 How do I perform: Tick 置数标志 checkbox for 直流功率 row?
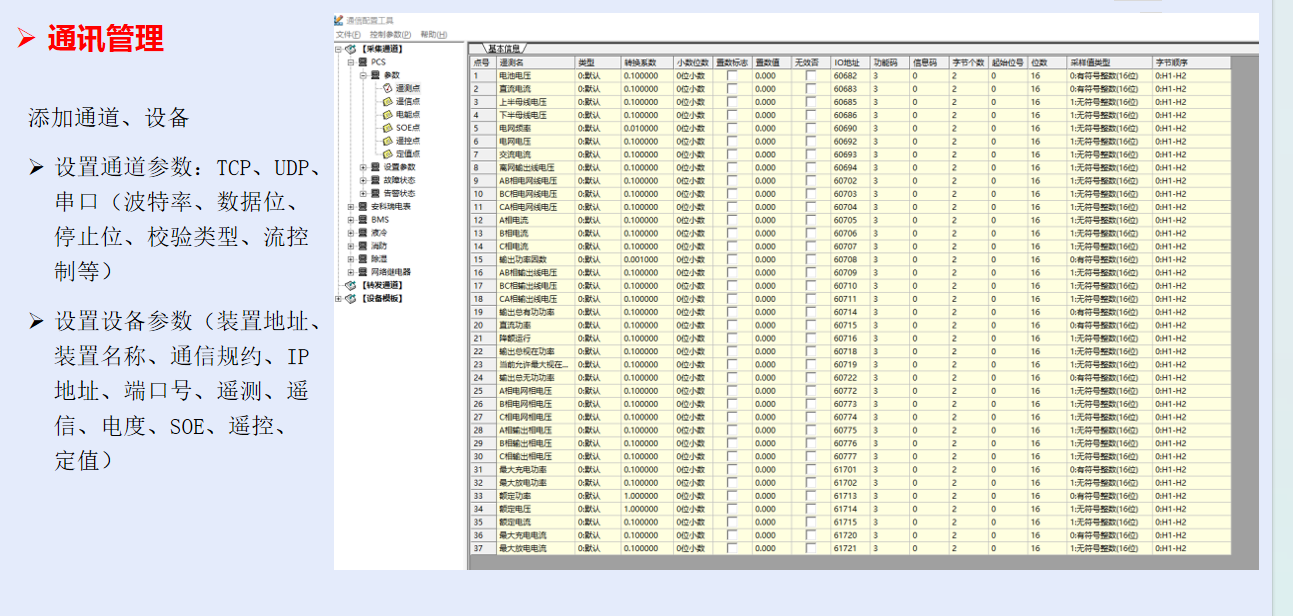point(732,325)
